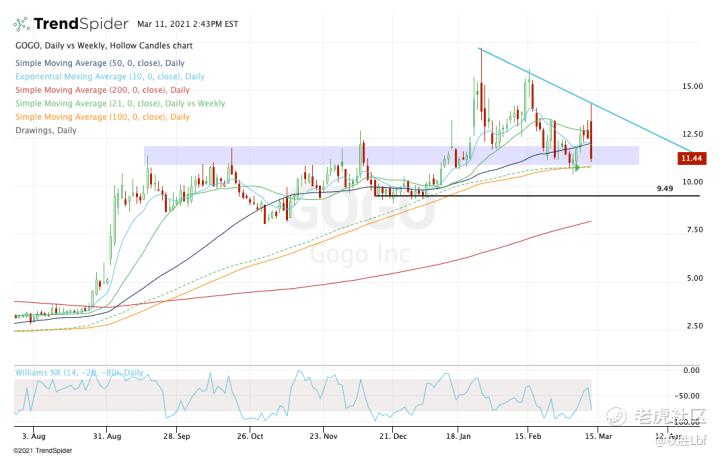Click the TrendSpider brand name text
Screen dimensions: 720x457
(81, 24)
